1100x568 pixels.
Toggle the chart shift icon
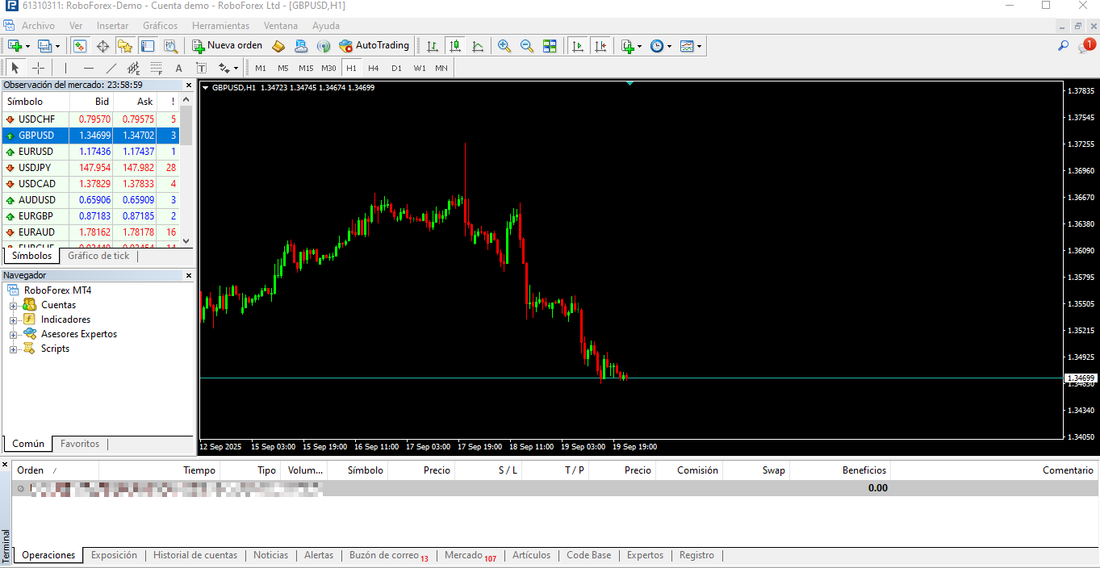pos(601,46)
